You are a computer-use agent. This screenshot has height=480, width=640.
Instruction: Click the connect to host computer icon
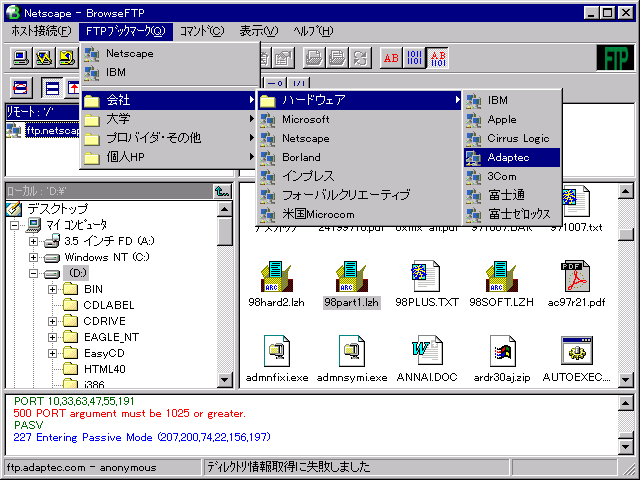click(x=20, y=58)
